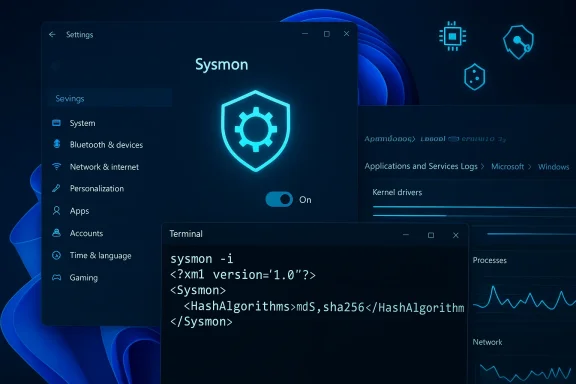Click the glowing CPU chip icon

point(453,36)
